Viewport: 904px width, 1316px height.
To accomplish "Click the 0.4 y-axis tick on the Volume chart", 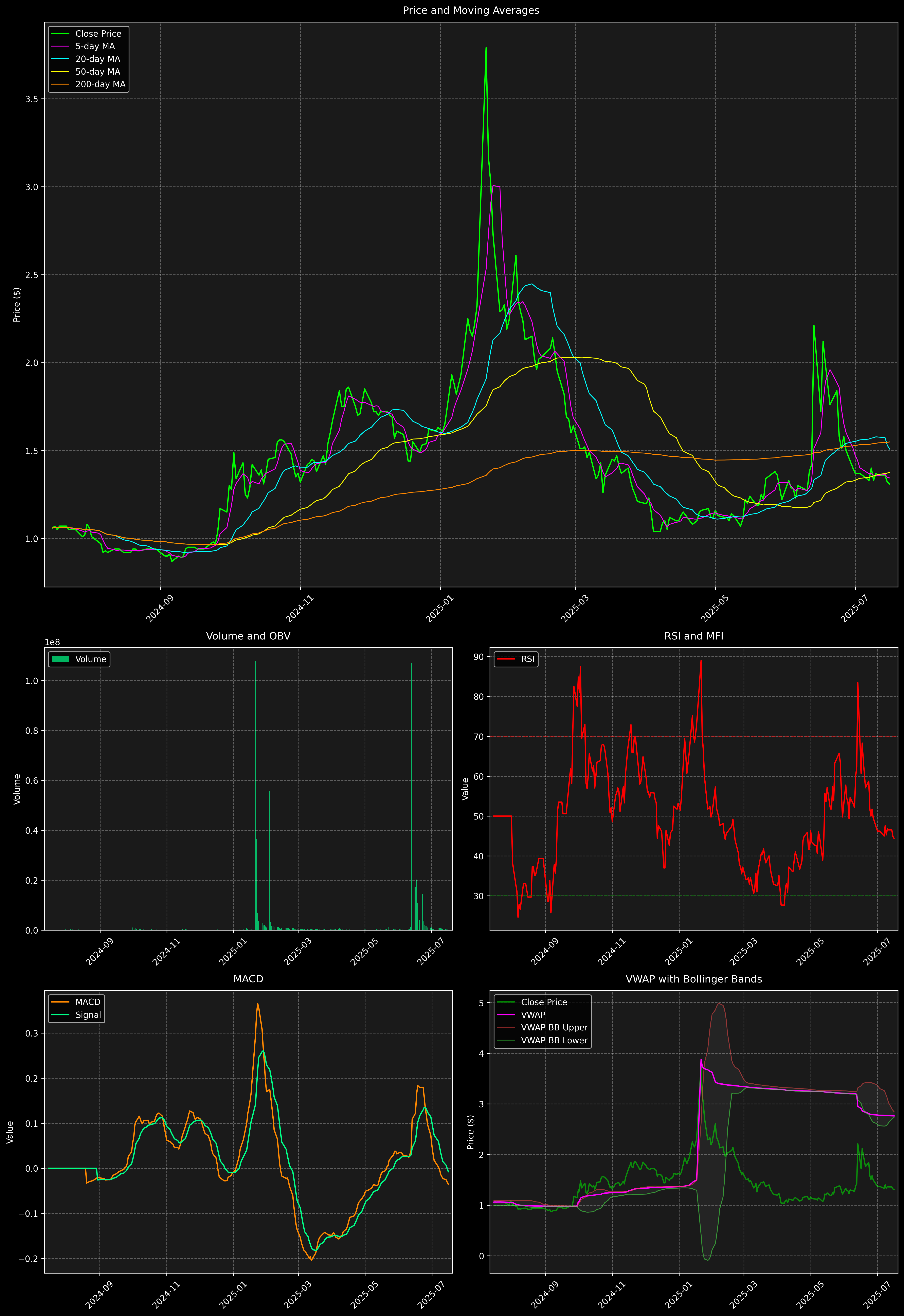I will [32, 831].
